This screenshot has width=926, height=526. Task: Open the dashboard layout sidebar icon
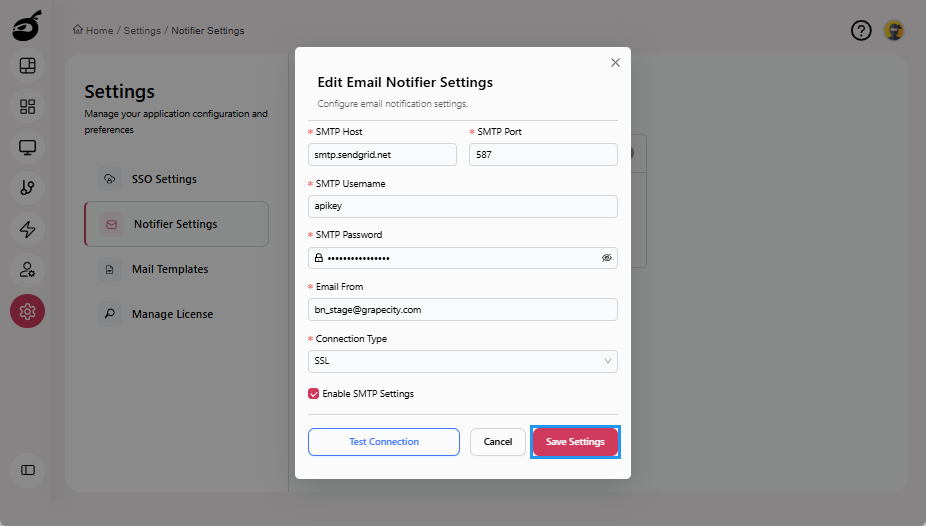click(x=27, y=66)
